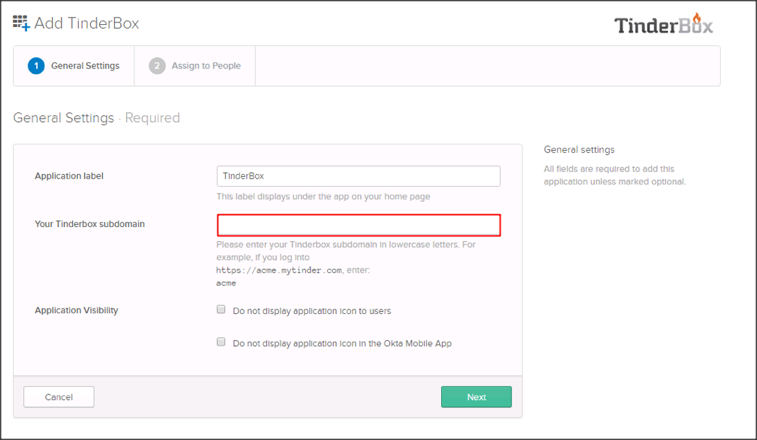Enable 'Do not display application icon to users'
Screen dimensions: 757x440
click(x=222, y=310)
